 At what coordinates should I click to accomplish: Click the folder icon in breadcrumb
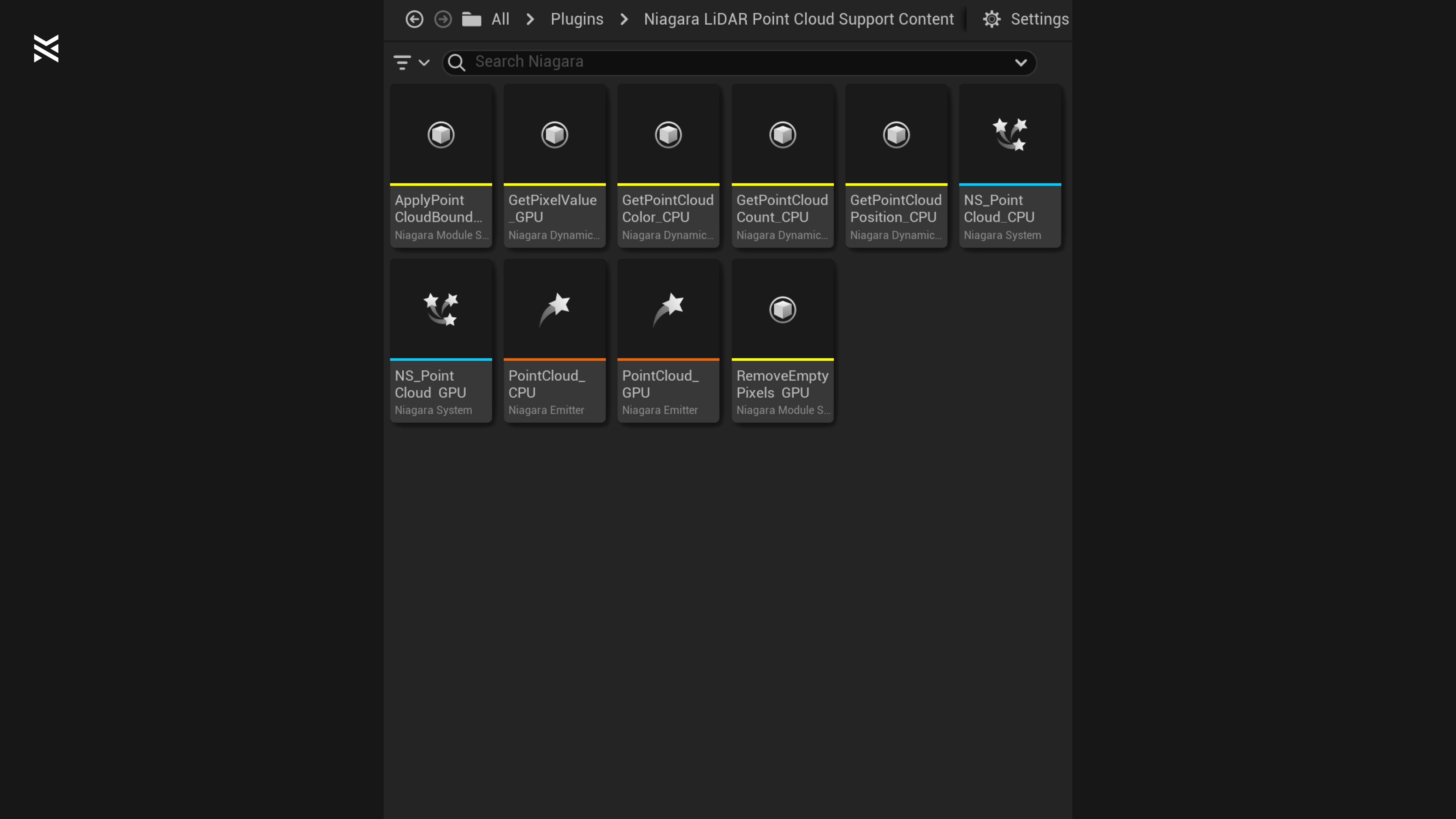(x=471, y=19)
